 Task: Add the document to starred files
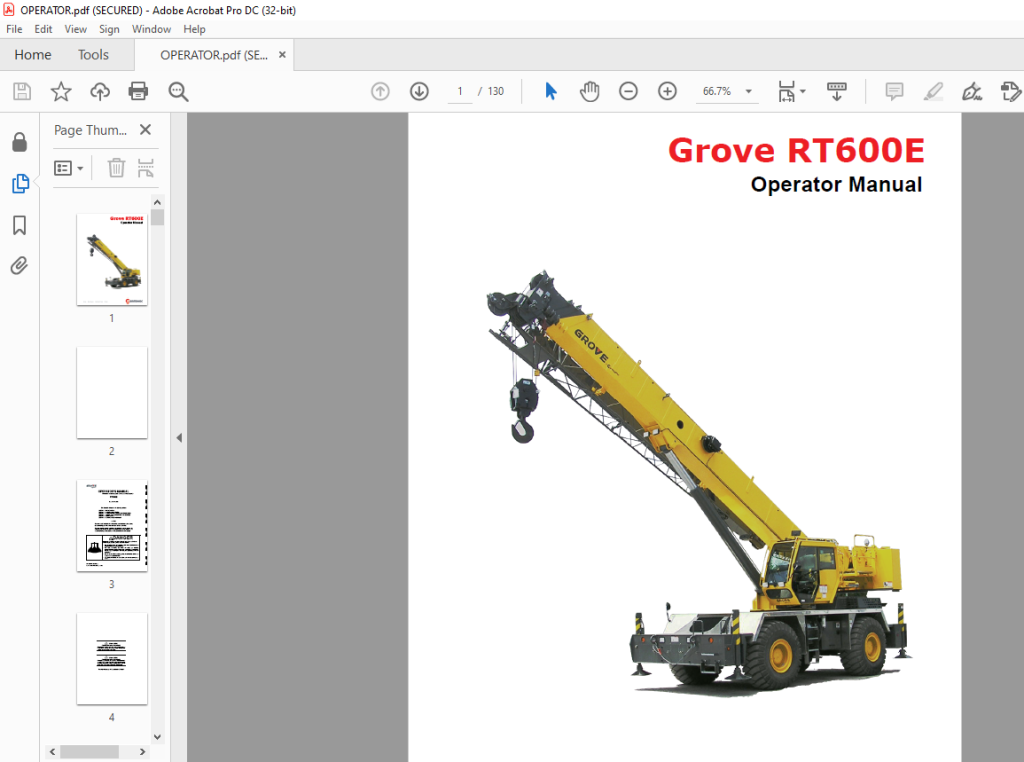pyautogui.click(x=61, y=91)
